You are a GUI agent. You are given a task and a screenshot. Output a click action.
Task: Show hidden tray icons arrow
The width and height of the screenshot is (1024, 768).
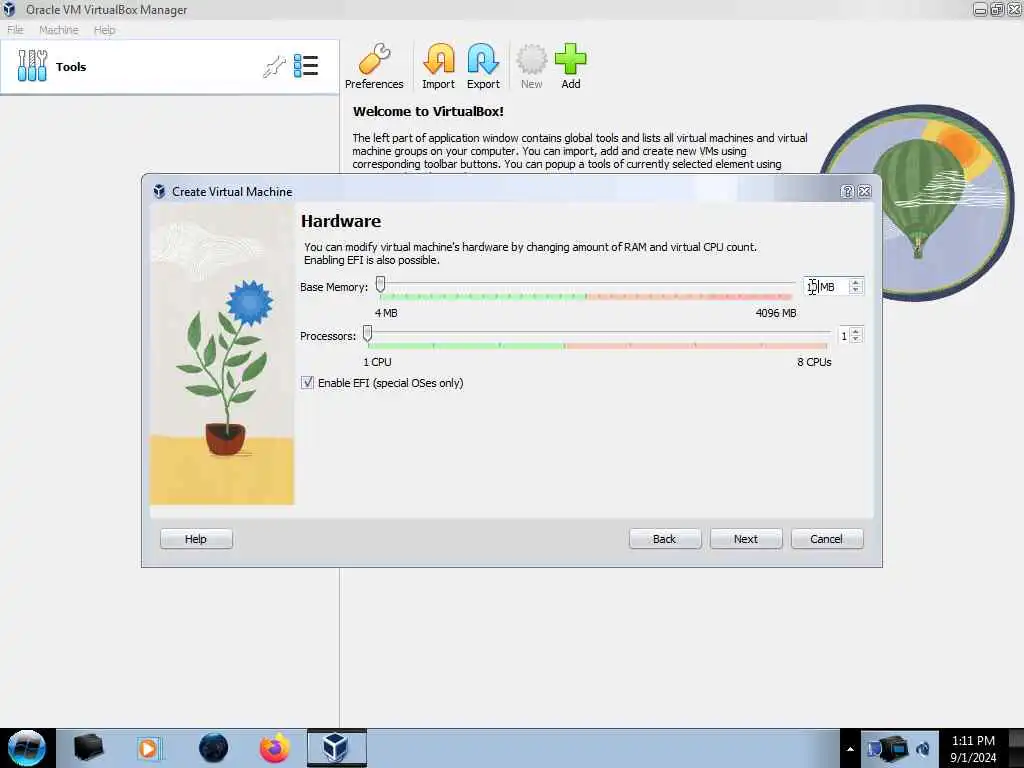[x=850, y=749]
